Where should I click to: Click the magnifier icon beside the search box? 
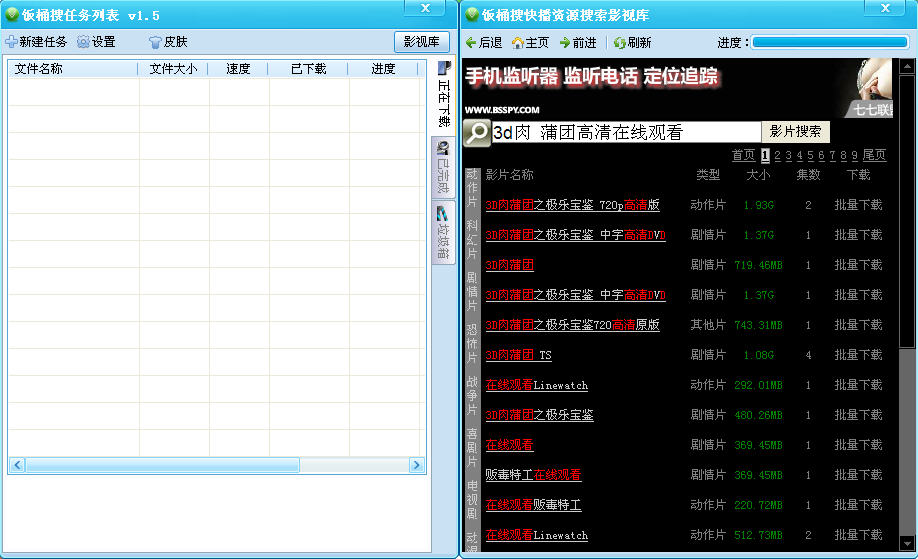(477, 132)
